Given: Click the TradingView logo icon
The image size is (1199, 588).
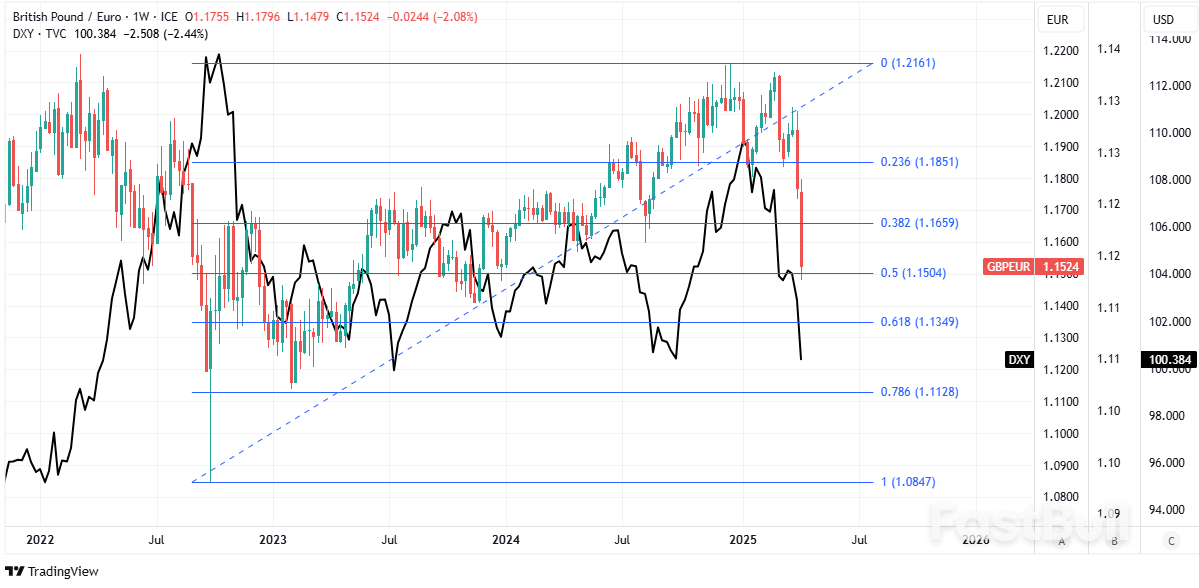Looking at the screenshot, I should tap(15, 571).
